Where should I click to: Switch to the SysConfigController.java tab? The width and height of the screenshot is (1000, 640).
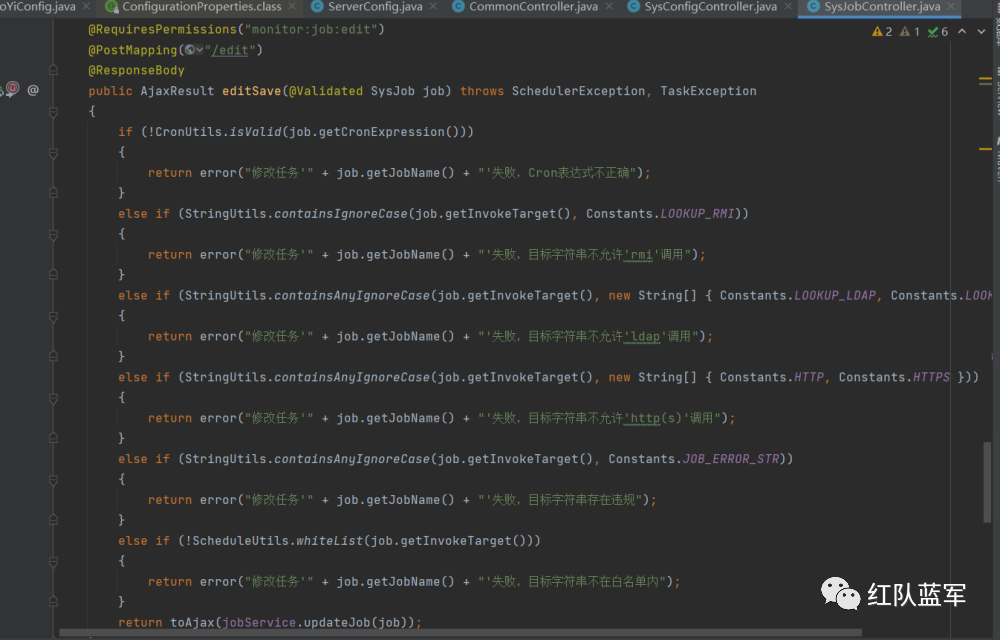(710, 7)
